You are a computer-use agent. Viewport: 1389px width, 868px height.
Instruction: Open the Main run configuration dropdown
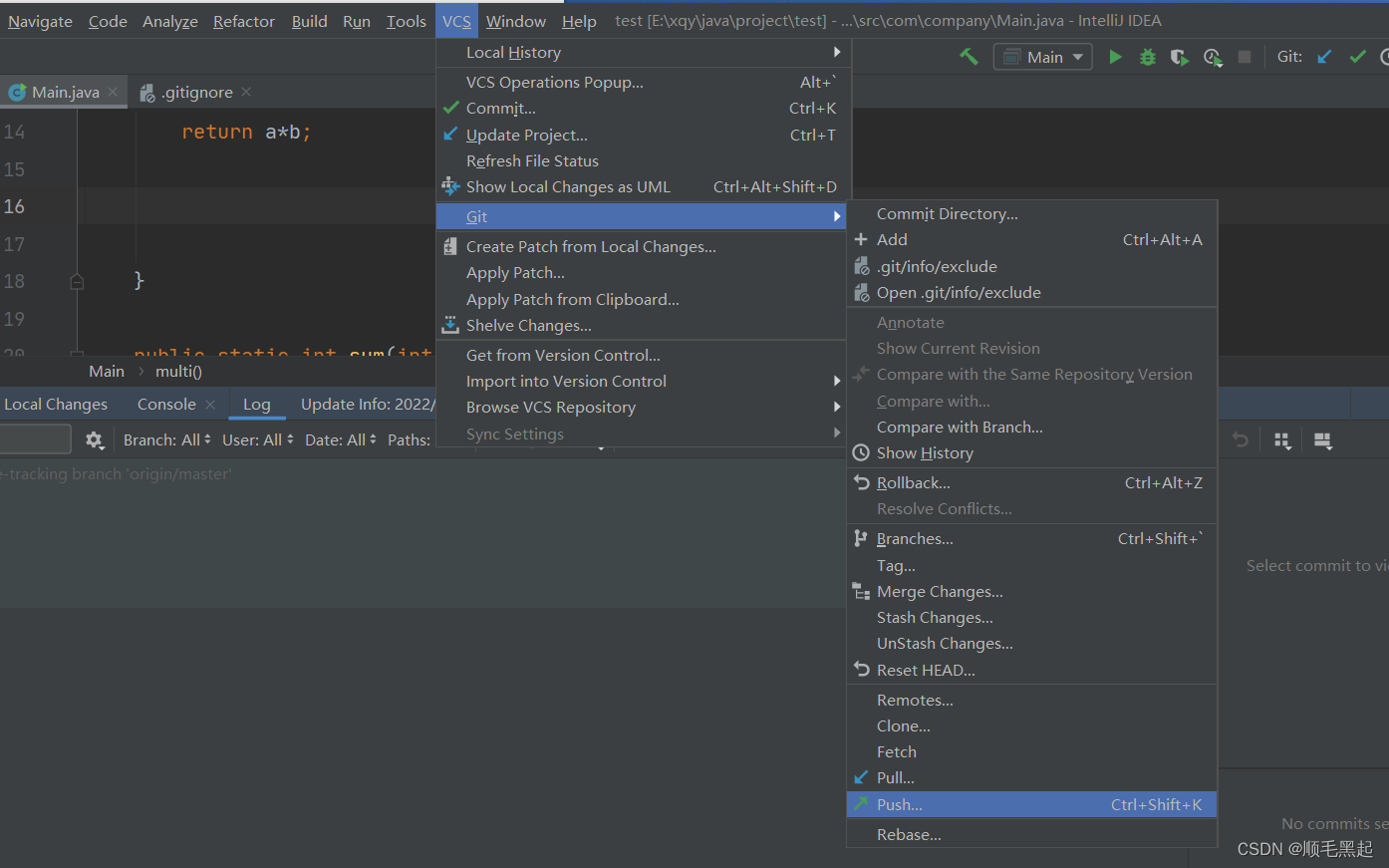pyautogui.click(x=1042, y=57)
